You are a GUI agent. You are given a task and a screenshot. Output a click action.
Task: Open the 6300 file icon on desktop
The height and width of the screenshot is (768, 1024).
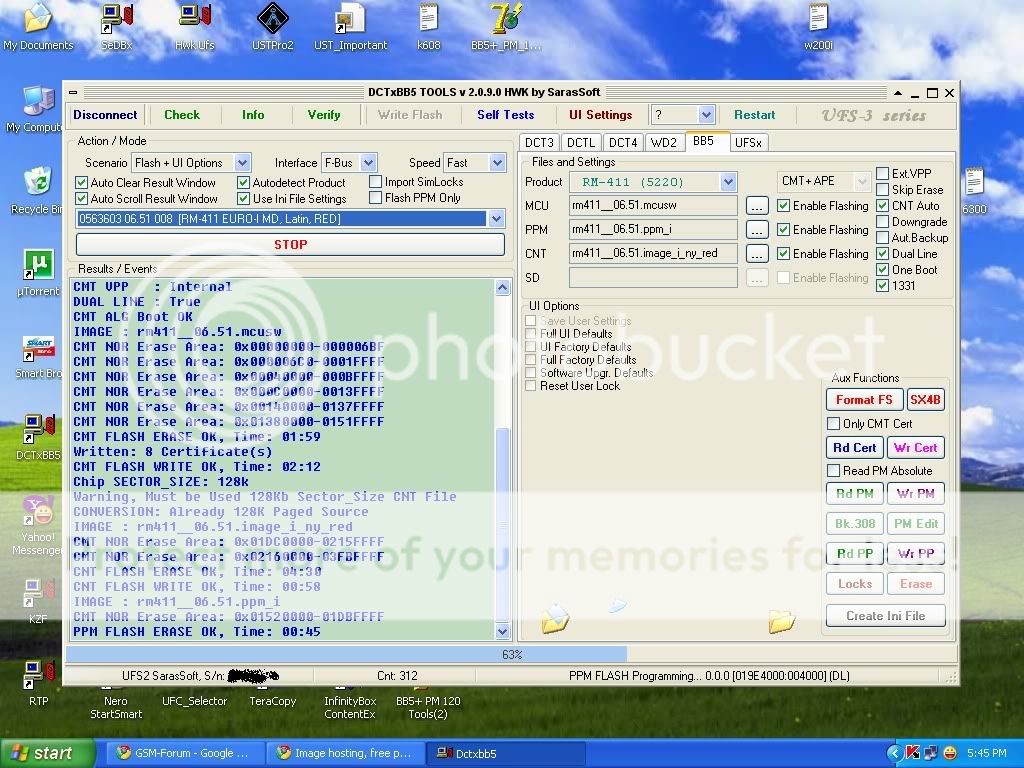pyautogui.click(x=974, y=191)
